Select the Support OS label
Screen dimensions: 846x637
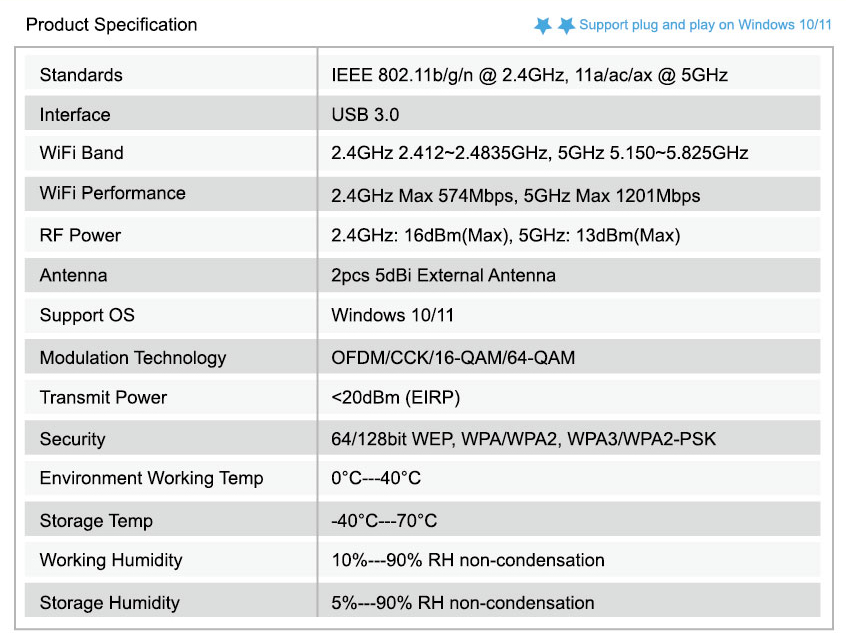click(x=87, y=315)
